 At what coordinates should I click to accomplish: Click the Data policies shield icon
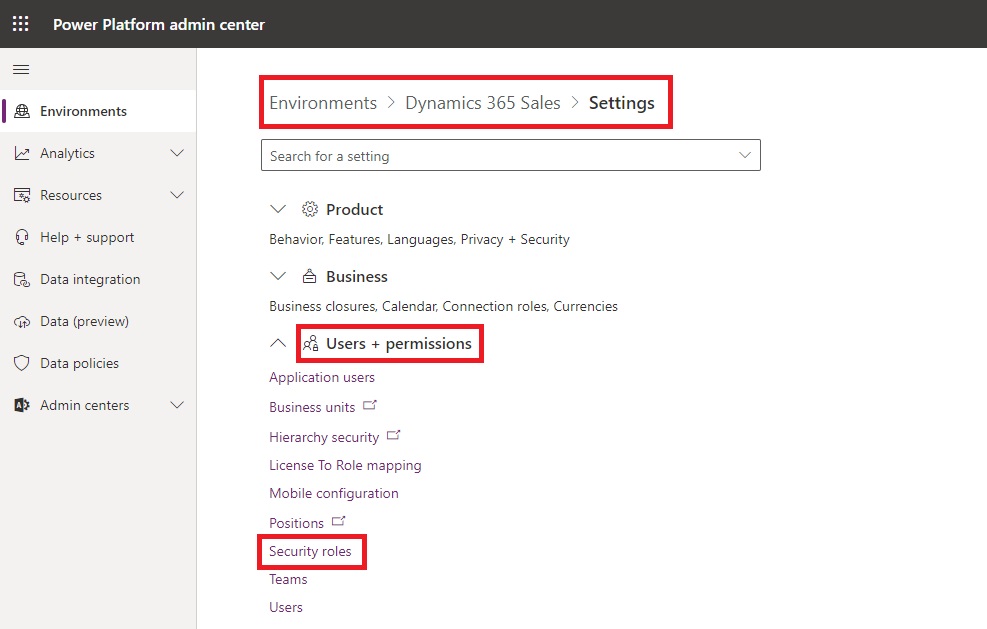click(x=22, y=363)
